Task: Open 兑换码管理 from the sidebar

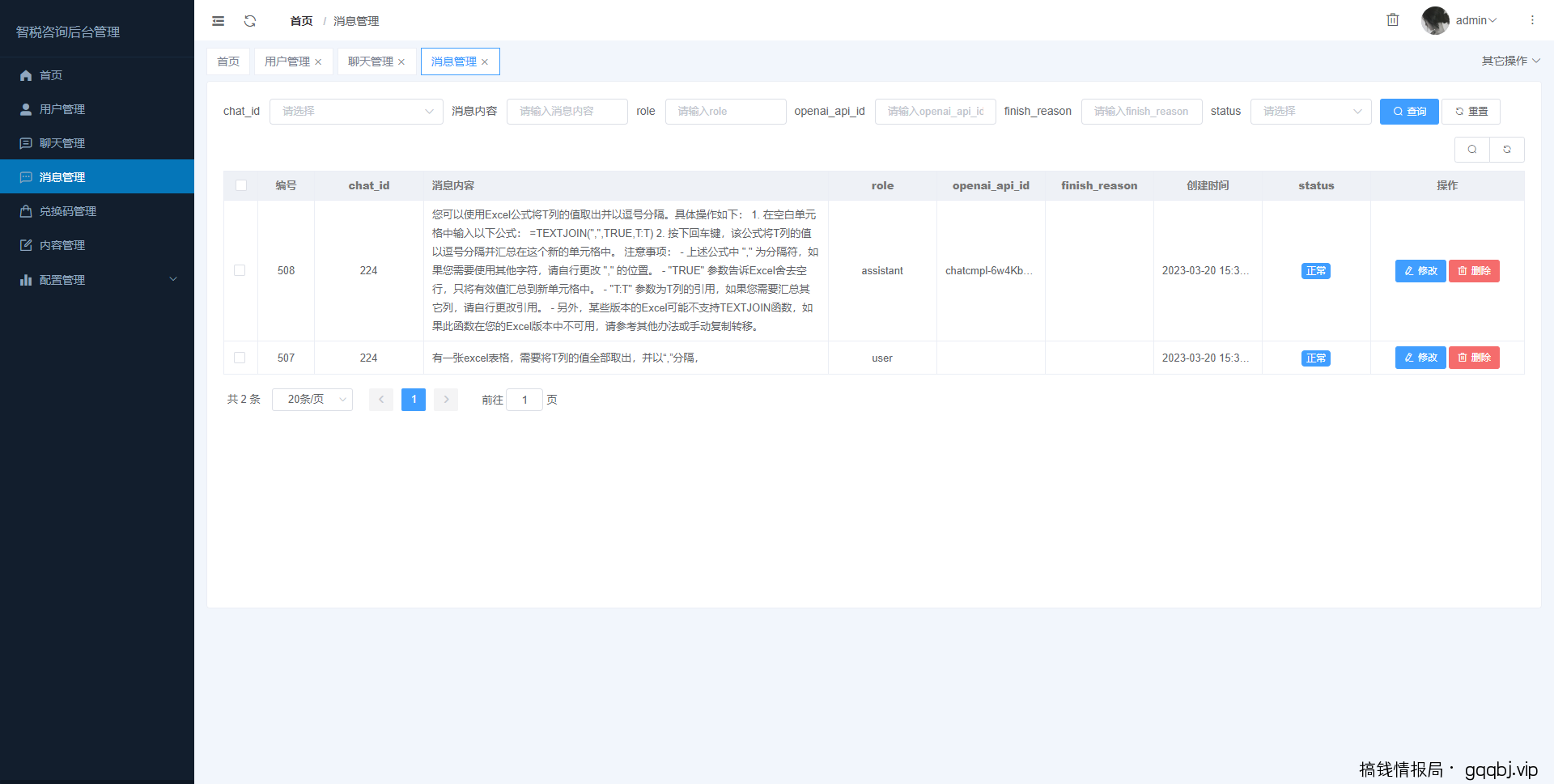Action: tap(62, 210)
